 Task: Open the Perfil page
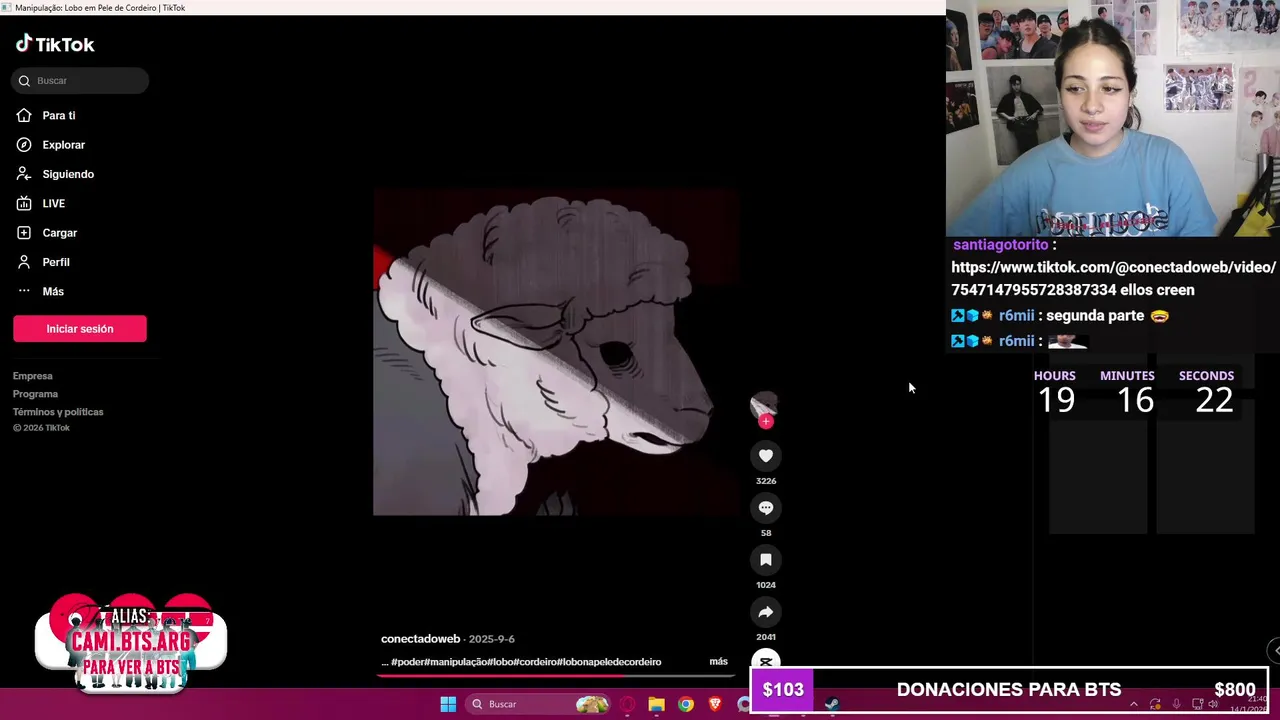click(x=56, y=262)
